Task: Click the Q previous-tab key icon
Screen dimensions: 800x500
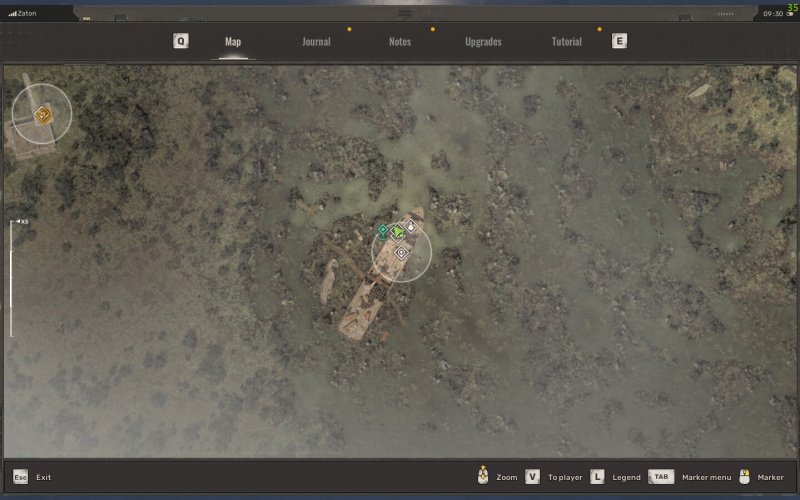Action: coord(180,41)
